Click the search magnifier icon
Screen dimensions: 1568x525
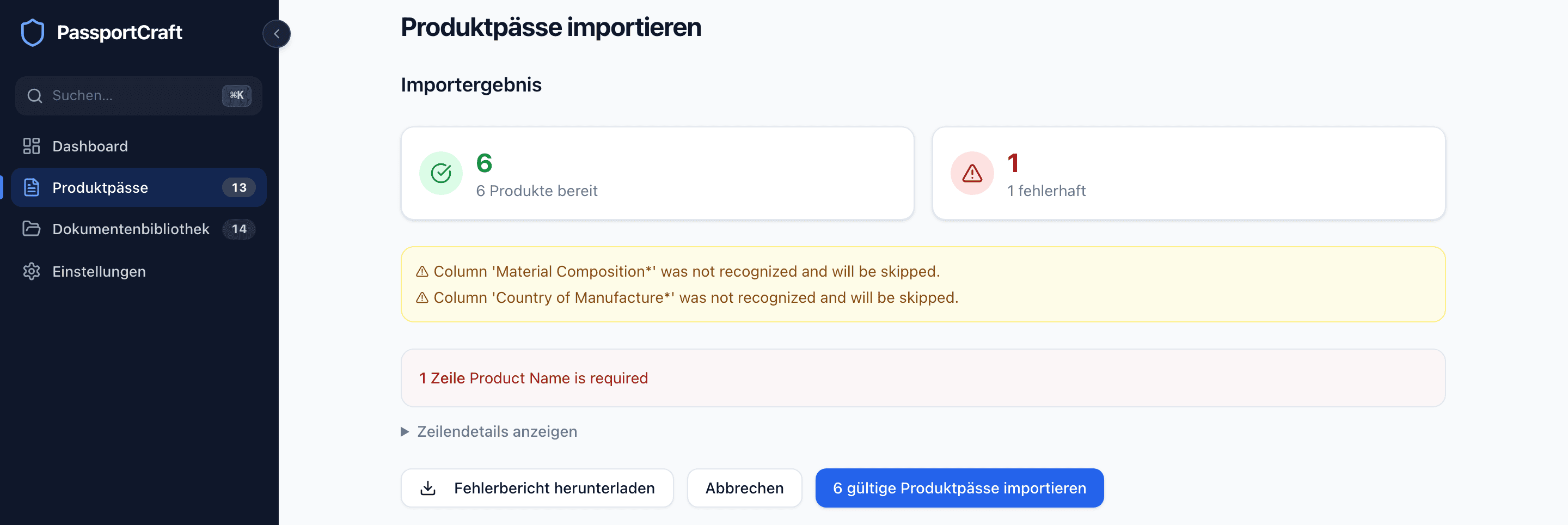point(35,96)
